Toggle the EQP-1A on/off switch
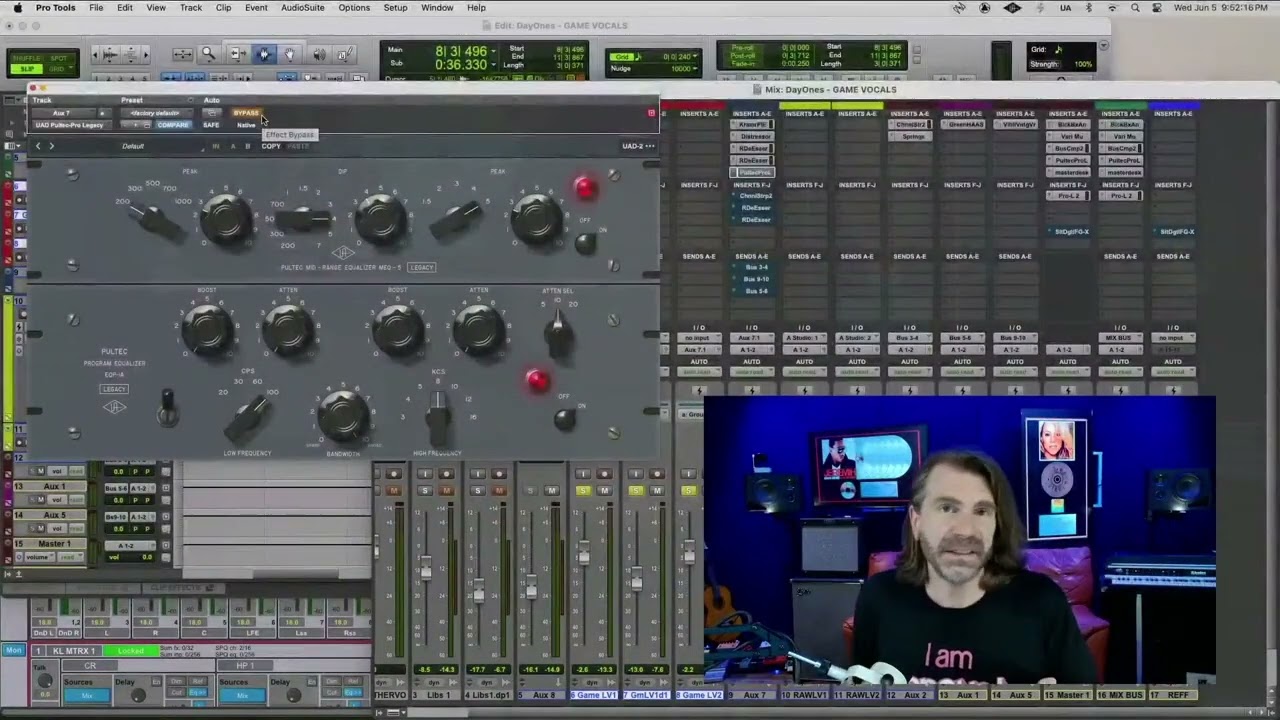Viewport: 1280px width, 720px height. [x=564, y=418]
